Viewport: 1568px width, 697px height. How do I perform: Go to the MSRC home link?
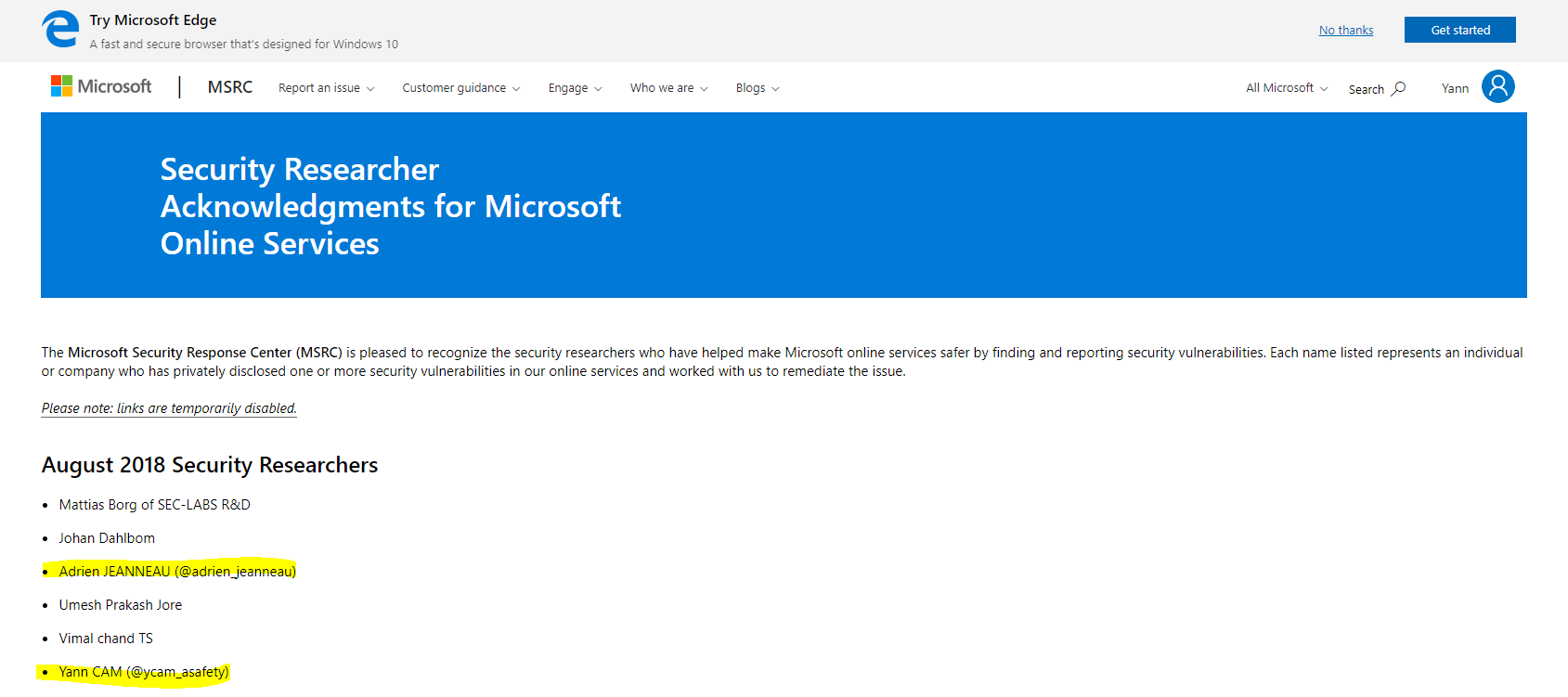click(x=230, y=87)
